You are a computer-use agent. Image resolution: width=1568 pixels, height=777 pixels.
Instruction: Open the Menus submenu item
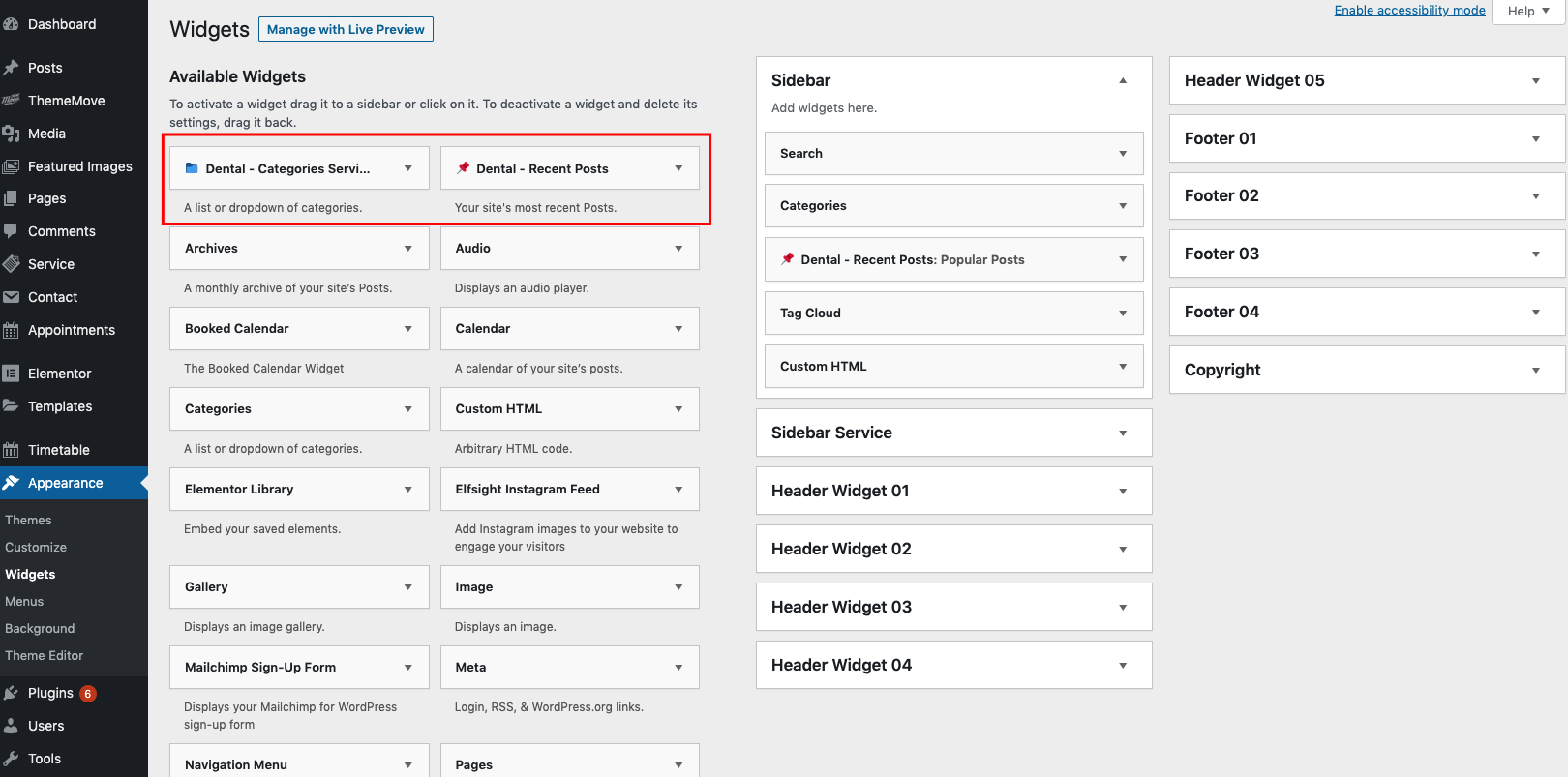pyautogui.click(x=24, y=601)
